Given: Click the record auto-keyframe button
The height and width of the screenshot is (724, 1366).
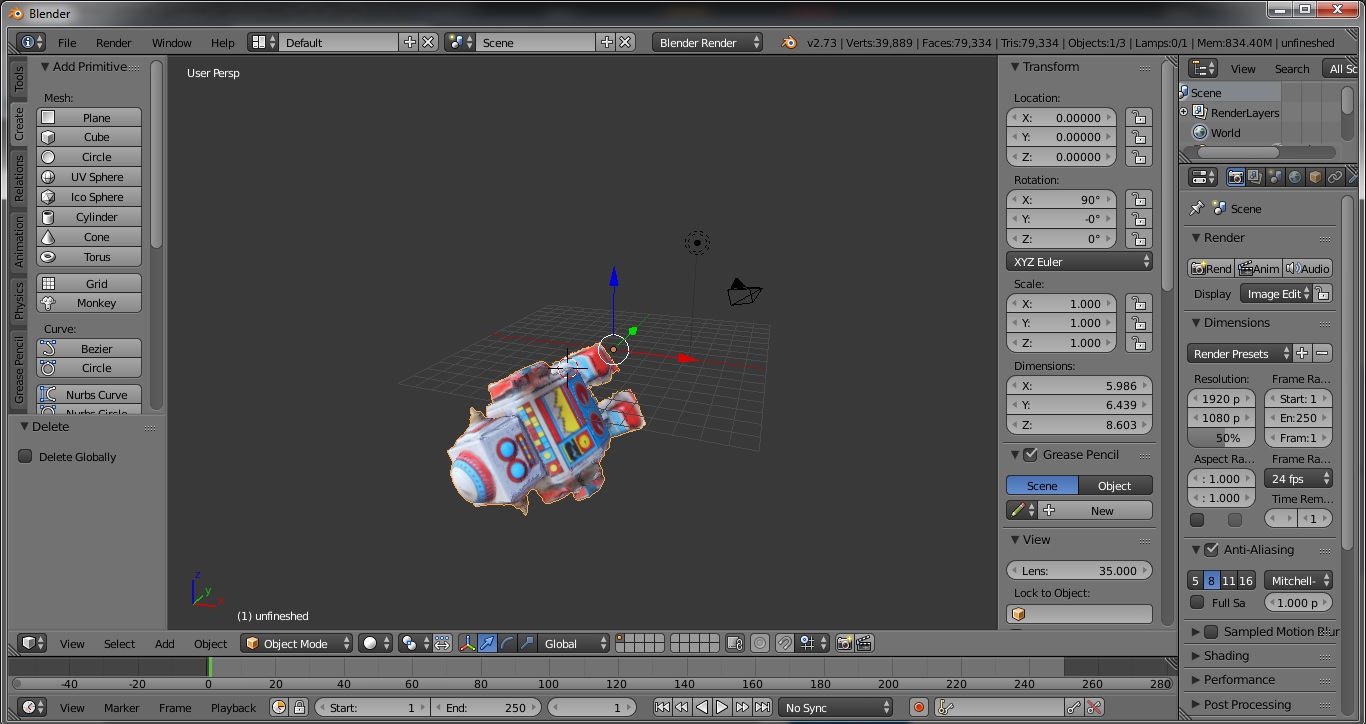Looking at the screenshot, I should tap(918, 707).
